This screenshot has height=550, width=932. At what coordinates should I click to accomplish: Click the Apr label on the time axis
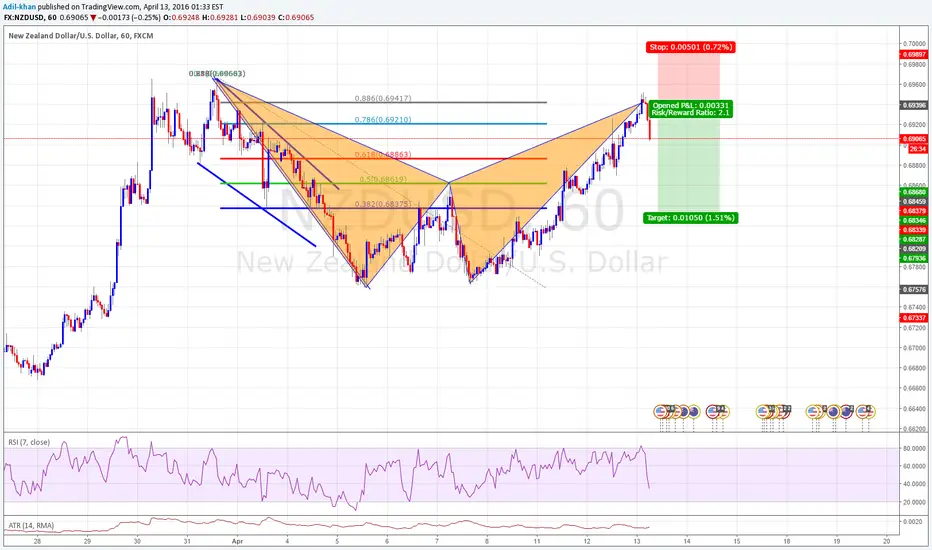click(238, 541)
